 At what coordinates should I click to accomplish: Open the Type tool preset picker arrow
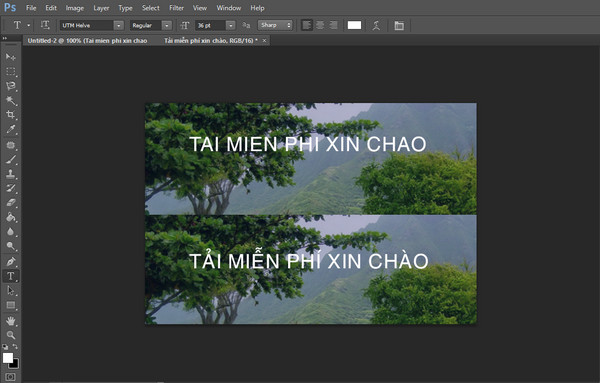28,25
